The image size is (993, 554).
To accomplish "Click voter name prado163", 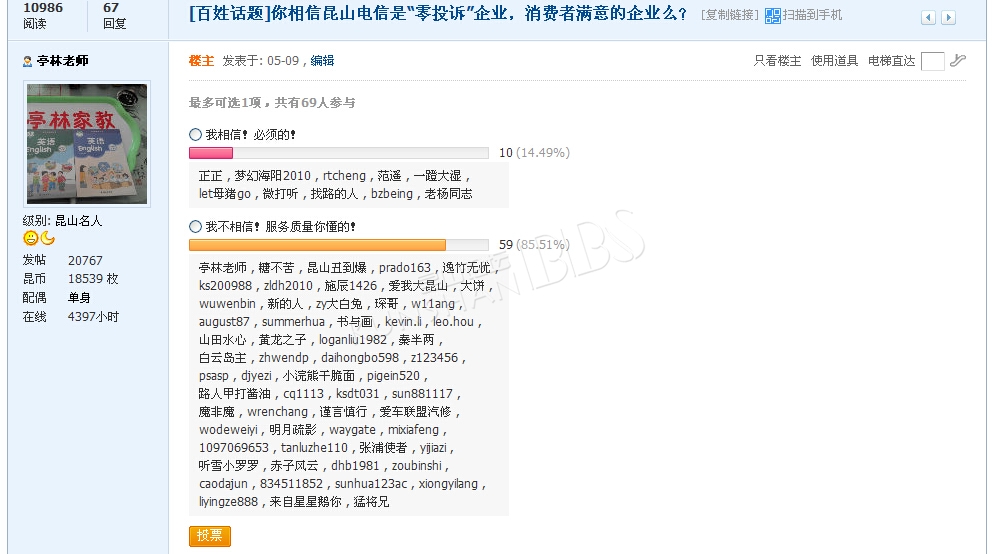I will pyautogui.click(x=405, y=268).
